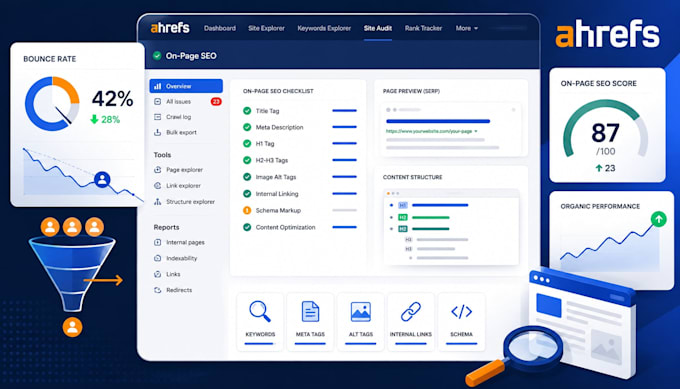Click the grey Schema Markup progress bar
The image size is (680, 389).
coord(344,210)
